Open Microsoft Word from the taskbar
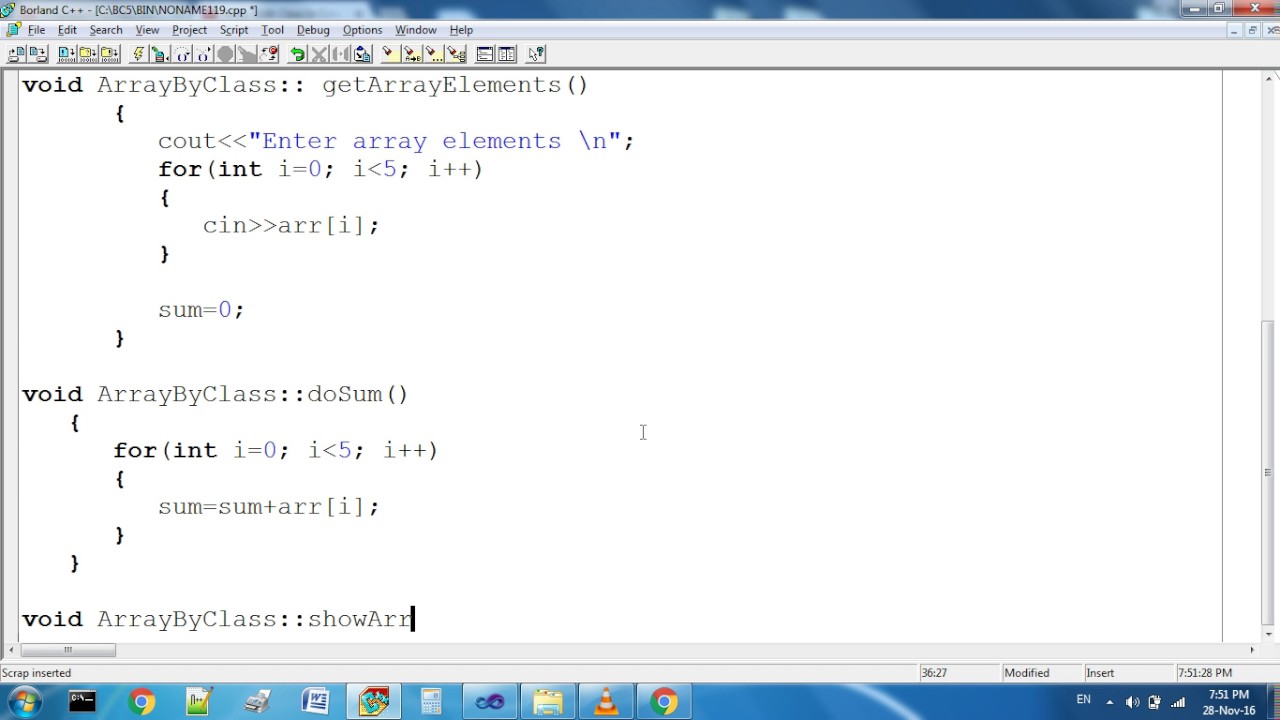Screen dimensions: 1280x720 tap(315, 702)
